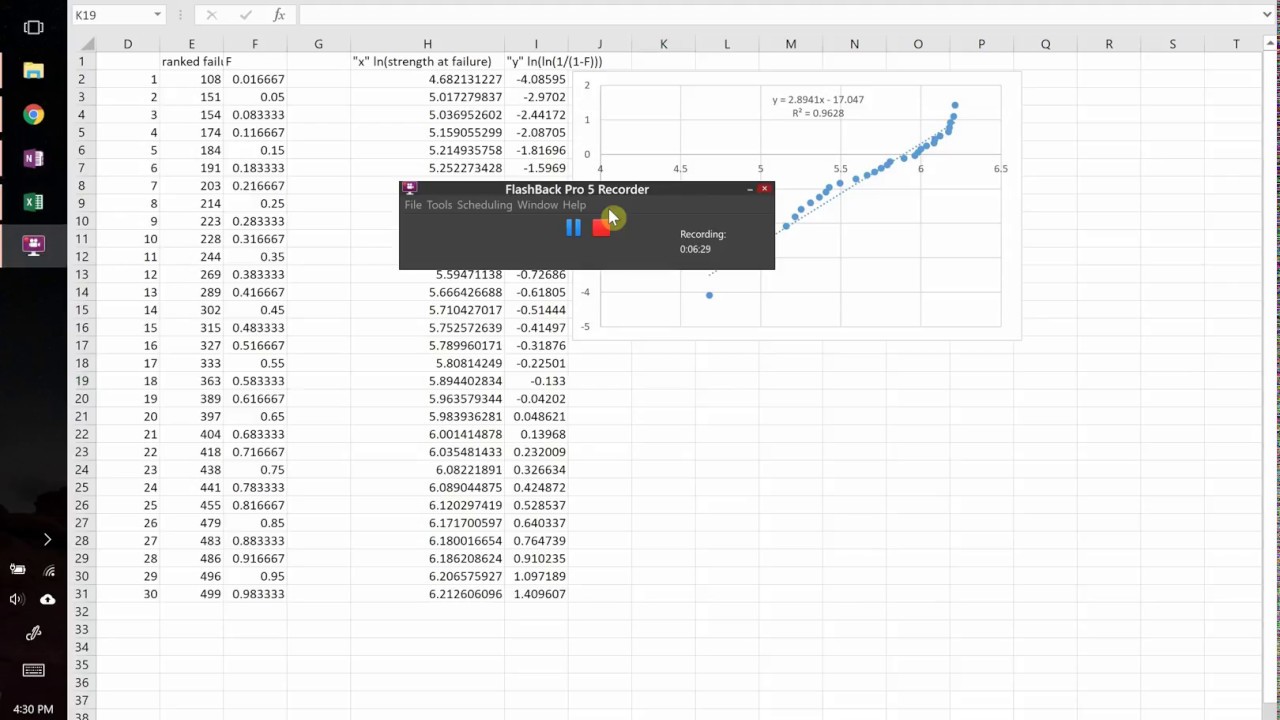The image size is (1280, 720).
Task: Open File Explorer from the taskbar
Action: click(x=33, y=71)
